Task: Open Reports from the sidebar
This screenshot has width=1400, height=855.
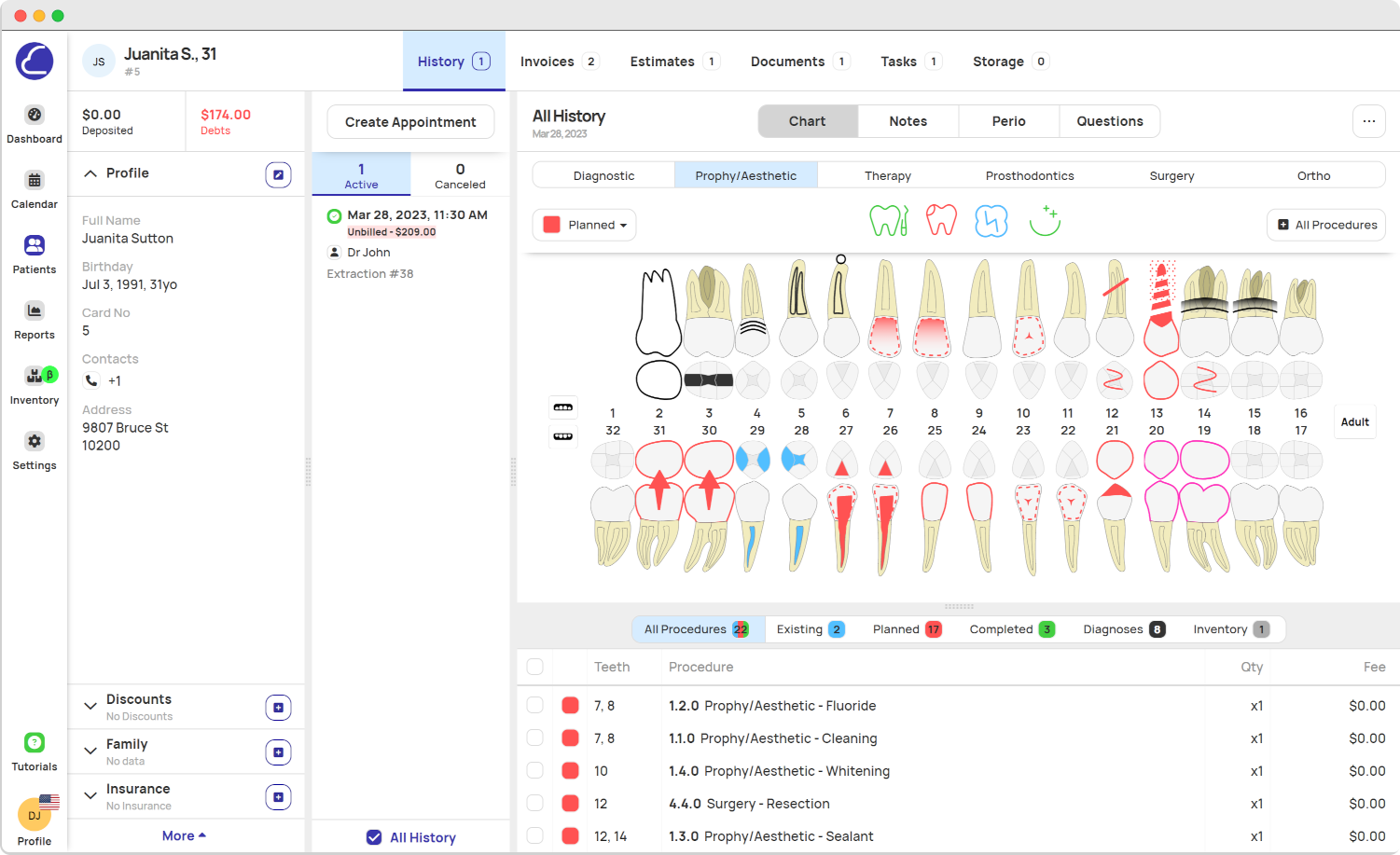Action: click(x=34, y=319)
